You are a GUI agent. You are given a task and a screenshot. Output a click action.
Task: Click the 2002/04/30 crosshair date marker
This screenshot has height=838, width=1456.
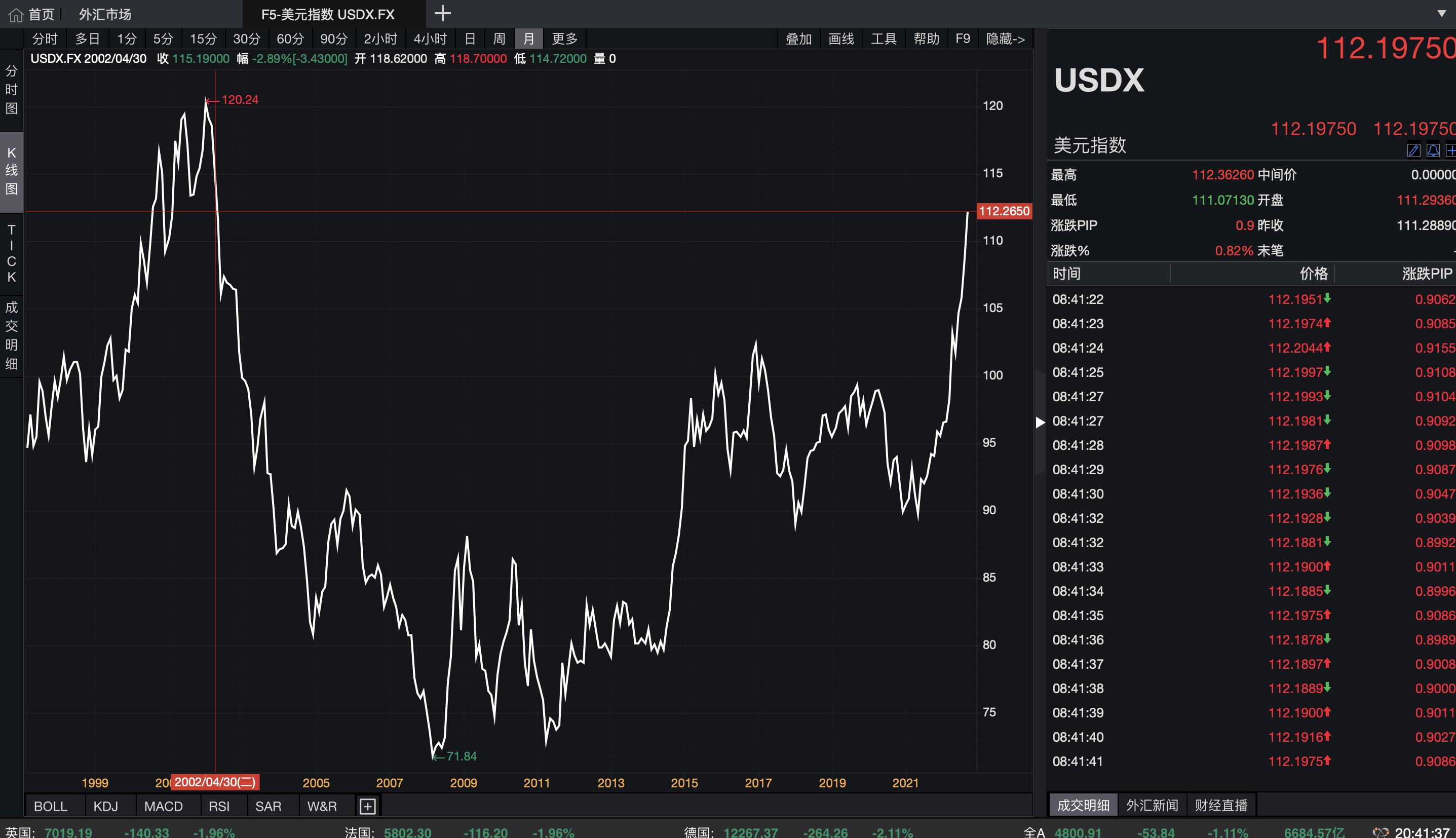coord(215,782)
